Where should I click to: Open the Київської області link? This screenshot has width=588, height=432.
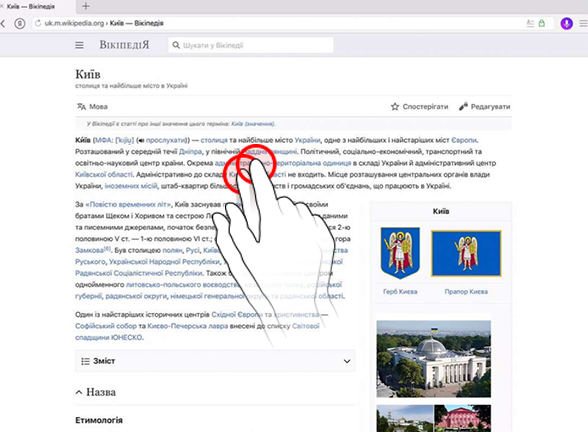click(104, 174)
